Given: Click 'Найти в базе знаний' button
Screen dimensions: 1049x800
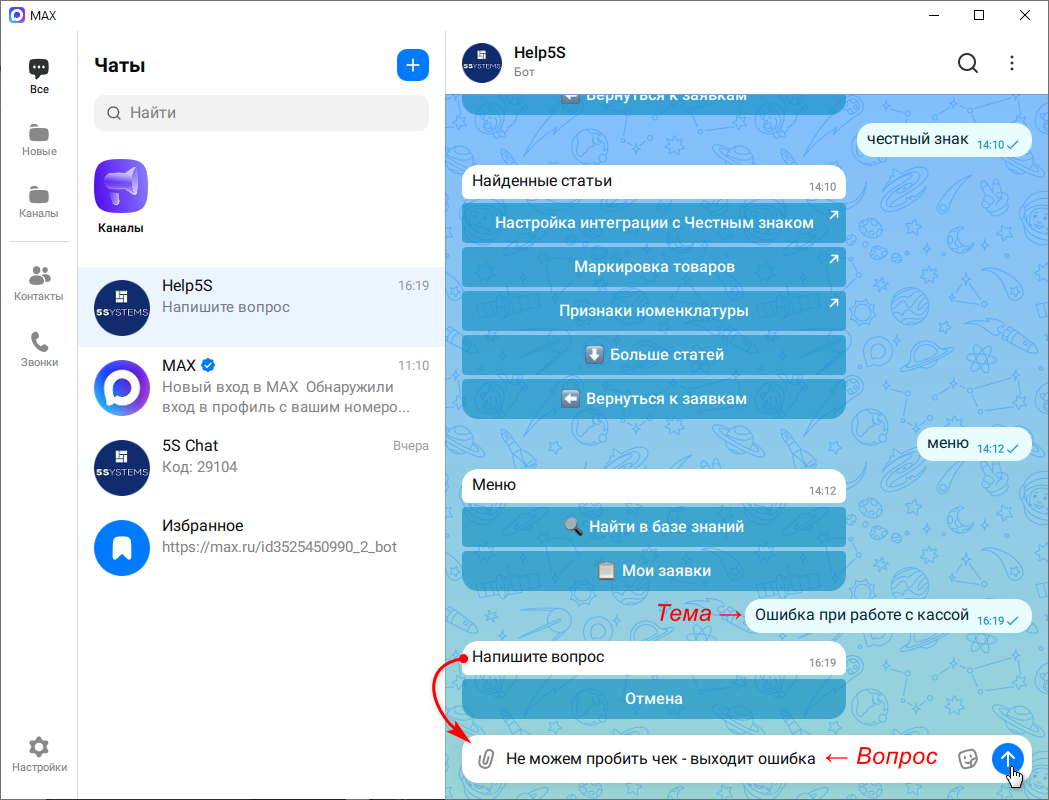Looking at the screenshot, I should tap(654, 526).
